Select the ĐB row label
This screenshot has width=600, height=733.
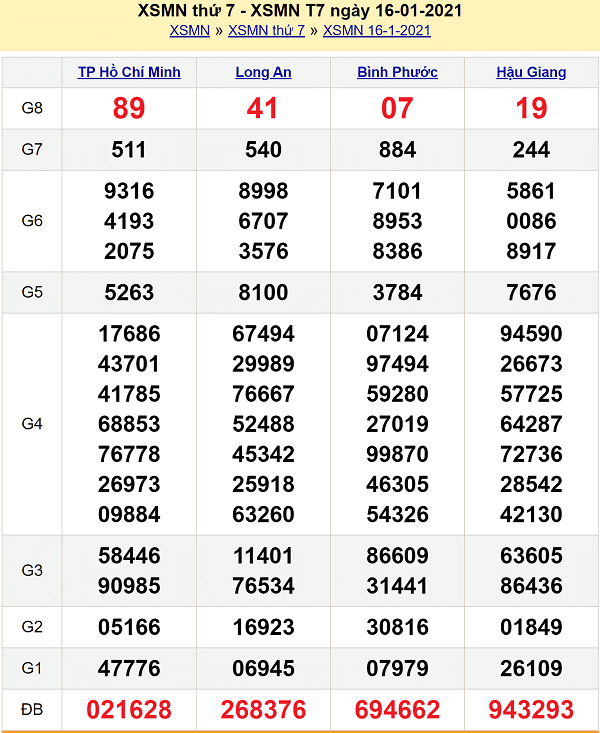click(x=32, y=710)
